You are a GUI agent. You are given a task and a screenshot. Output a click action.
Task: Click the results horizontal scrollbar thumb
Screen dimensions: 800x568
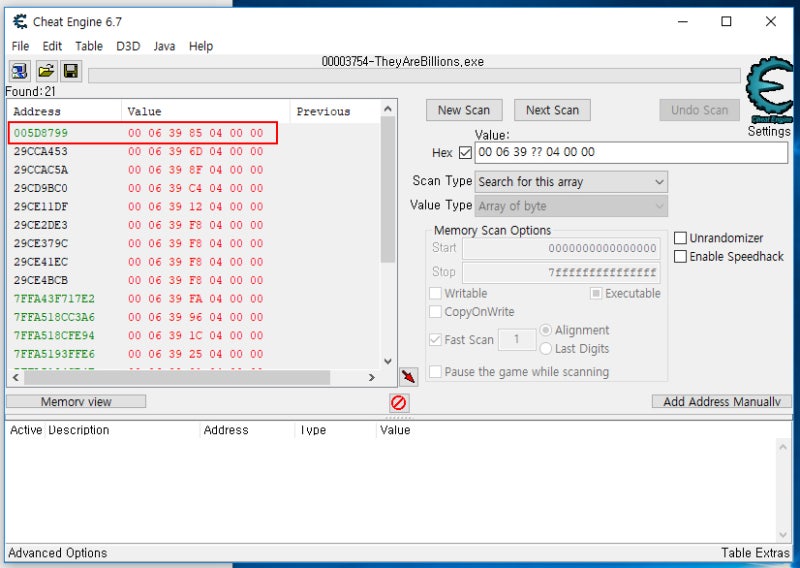click(x=177, y=378)
